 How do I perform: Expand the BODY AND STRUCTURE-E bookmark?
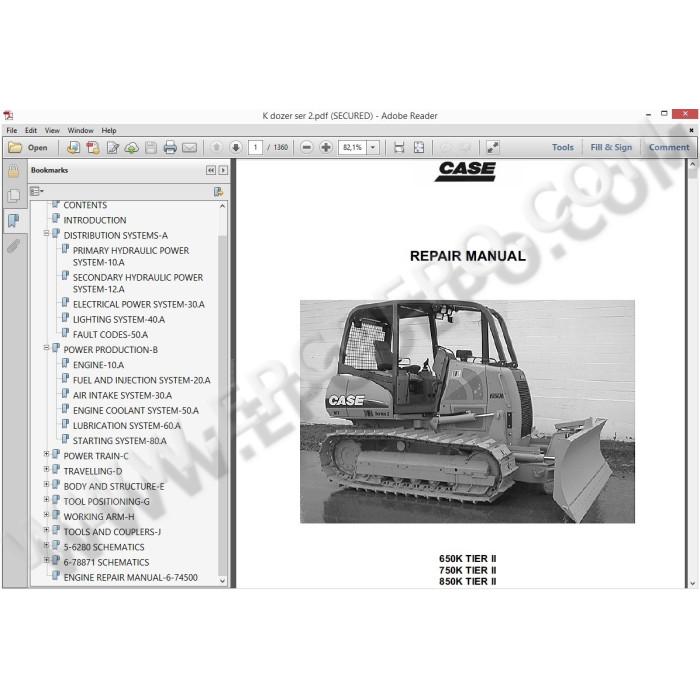(x=46, y=484)
